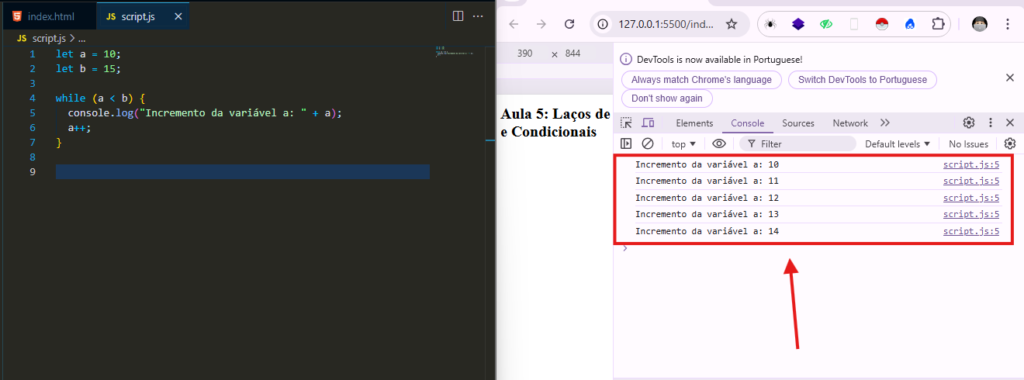This screenshot has width=1024, height=380.
Task: Open the Pokeball extension icon
Action: 882,24
